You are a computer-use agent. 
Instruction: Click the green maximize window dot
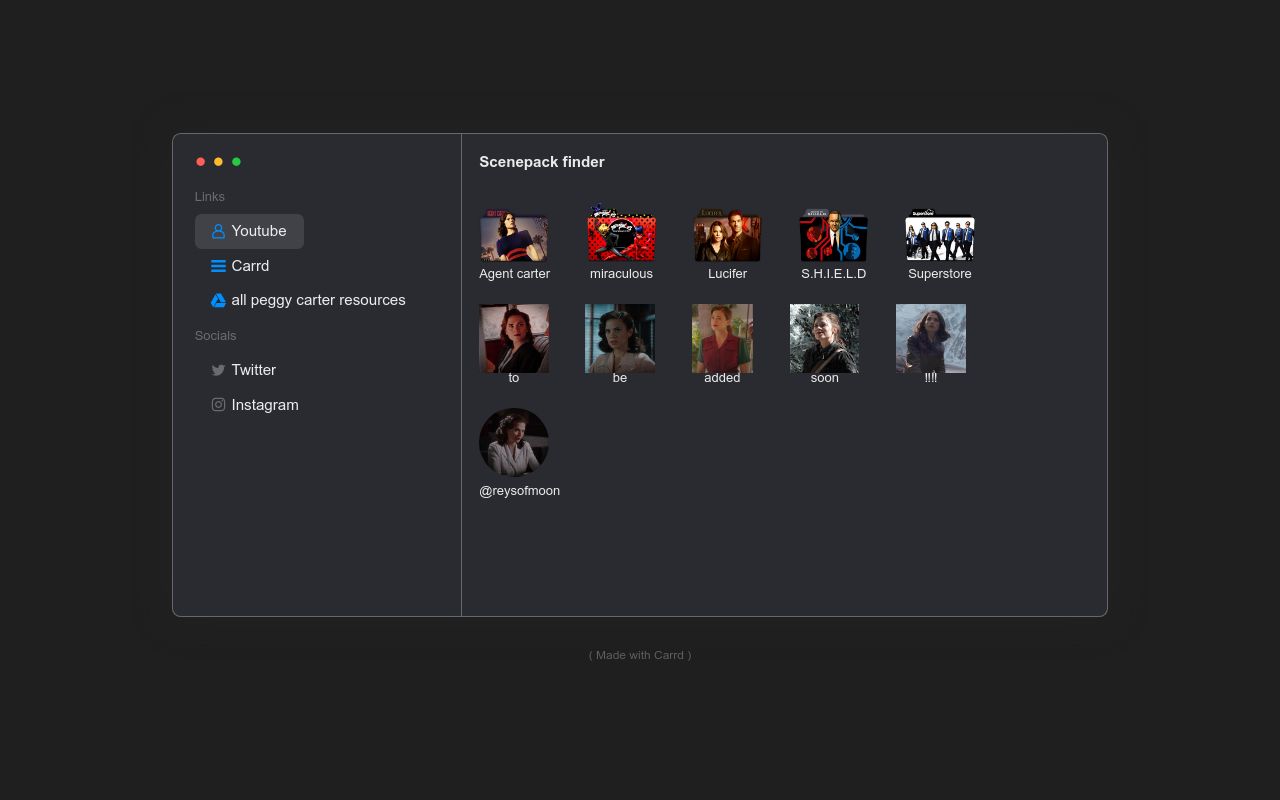click(x=237, y=162)
